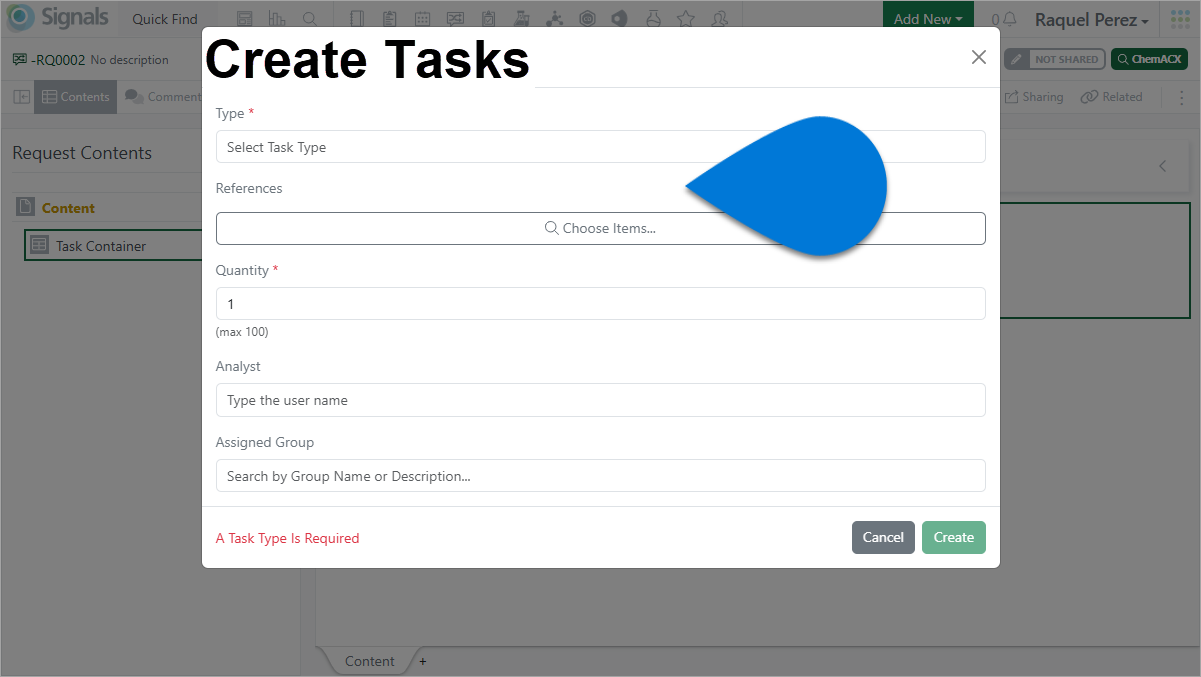Click the molecule structure icon in top toolbar
Screen dimensions: 1201x677
(x=555, y=19)
